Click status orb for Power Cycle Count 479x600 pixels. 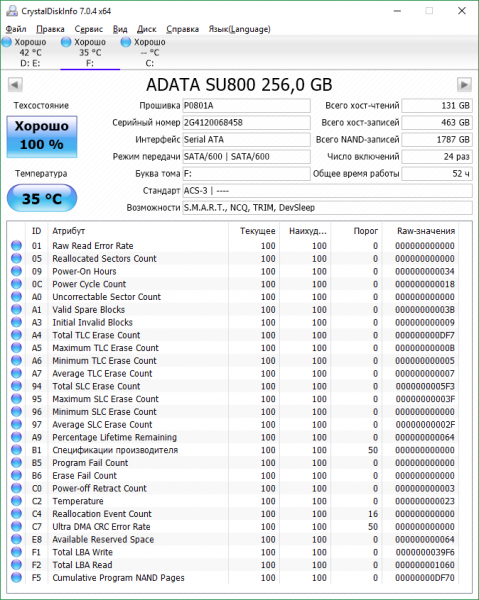[x=16, y=284]
